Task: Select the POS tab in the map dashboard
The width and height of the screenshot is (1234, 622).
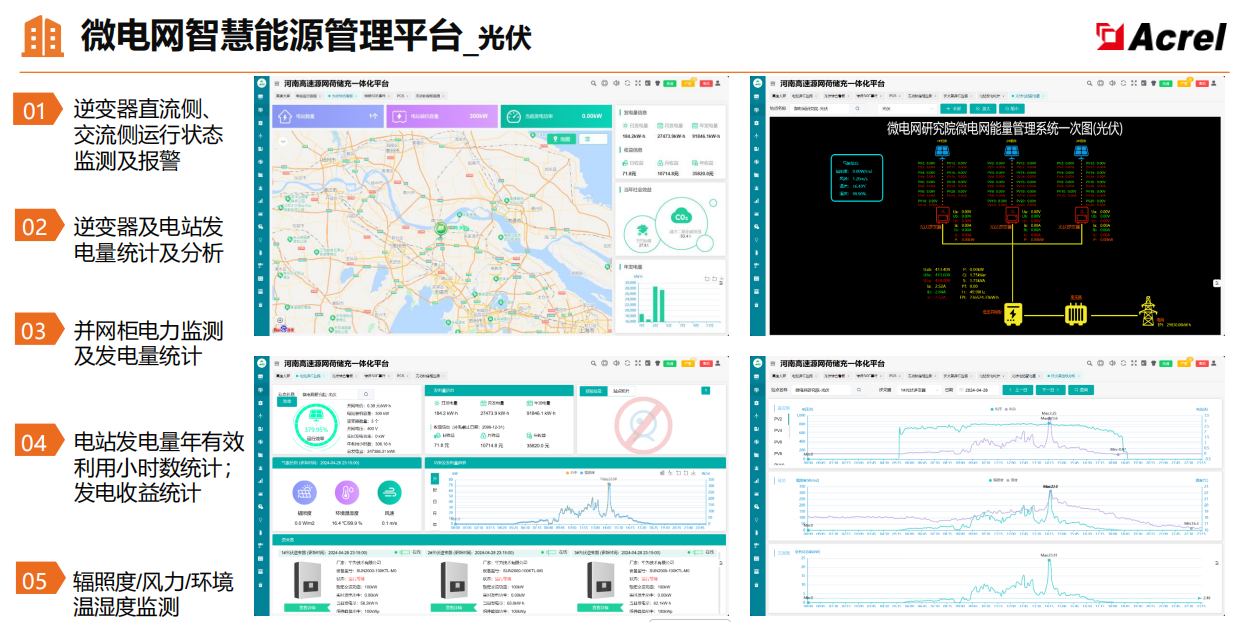Action: (401, 97)
